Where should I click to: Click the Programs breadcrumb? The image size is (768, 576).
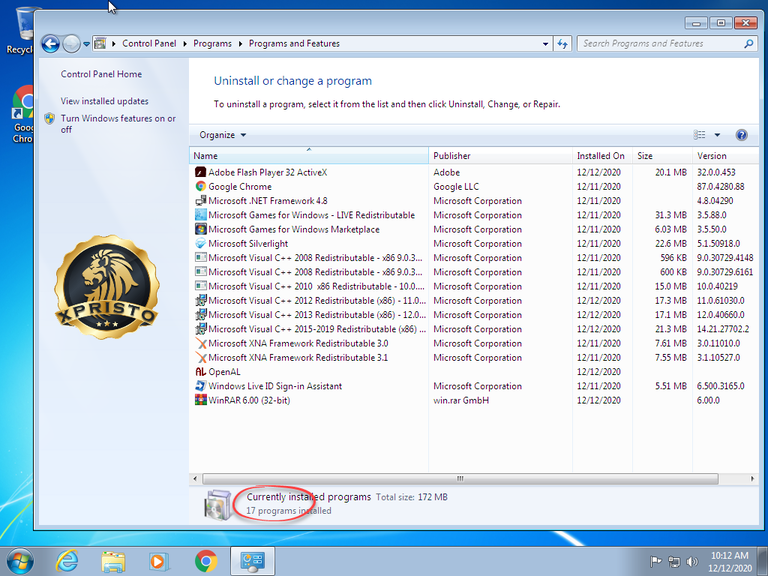212,44
